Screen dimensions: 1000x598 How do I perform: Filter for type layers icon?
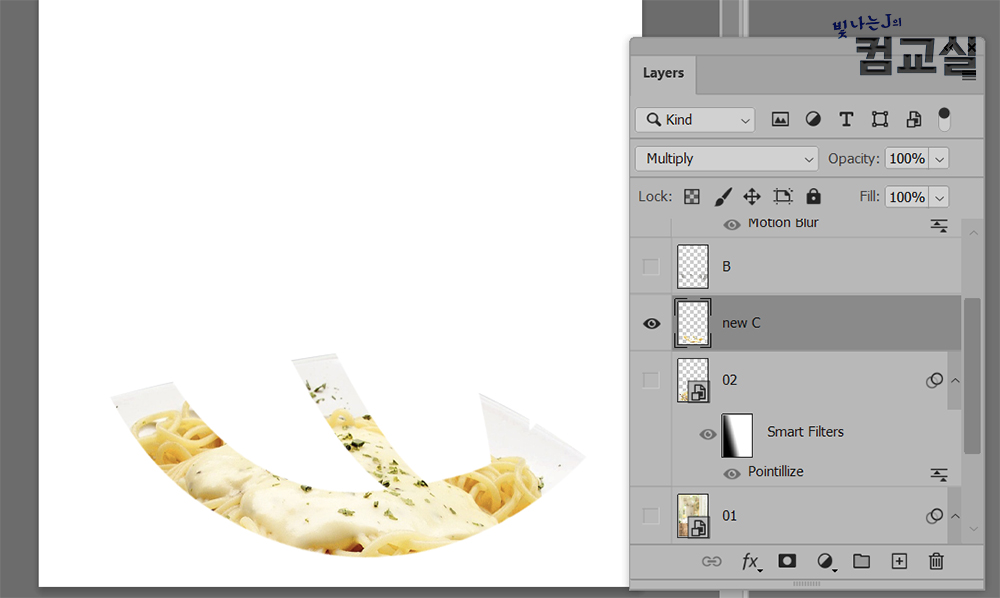(x=846, y=119)
